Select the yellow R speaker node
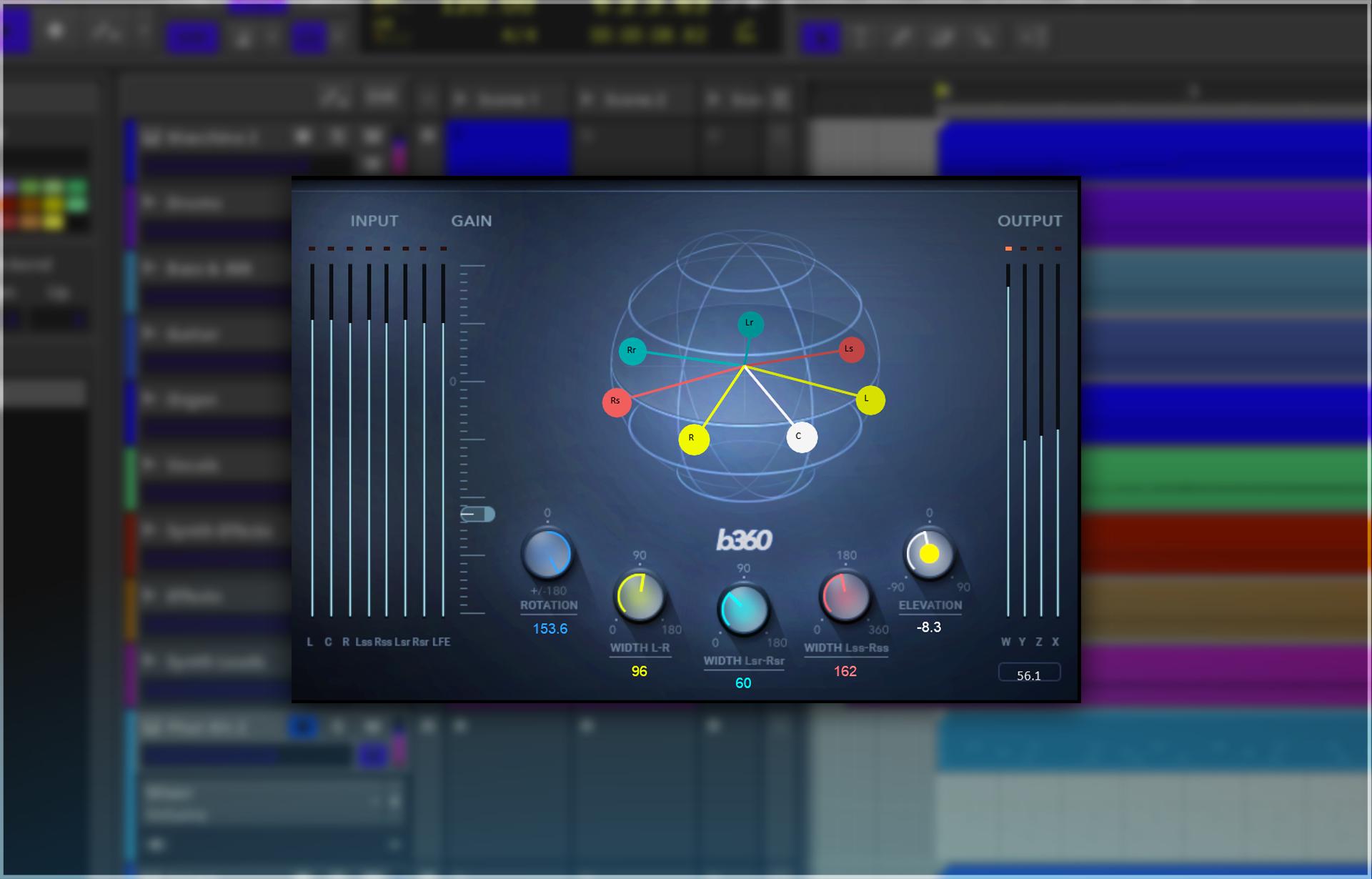Screen dimensions: 1372x879 (x=693, y=439)
